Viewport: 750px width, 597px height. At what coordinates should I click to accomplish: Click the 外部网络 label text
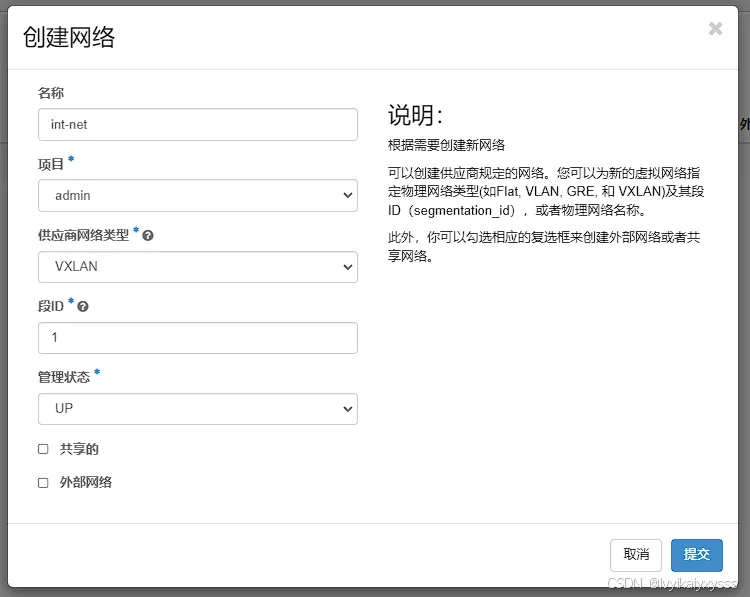86,482
